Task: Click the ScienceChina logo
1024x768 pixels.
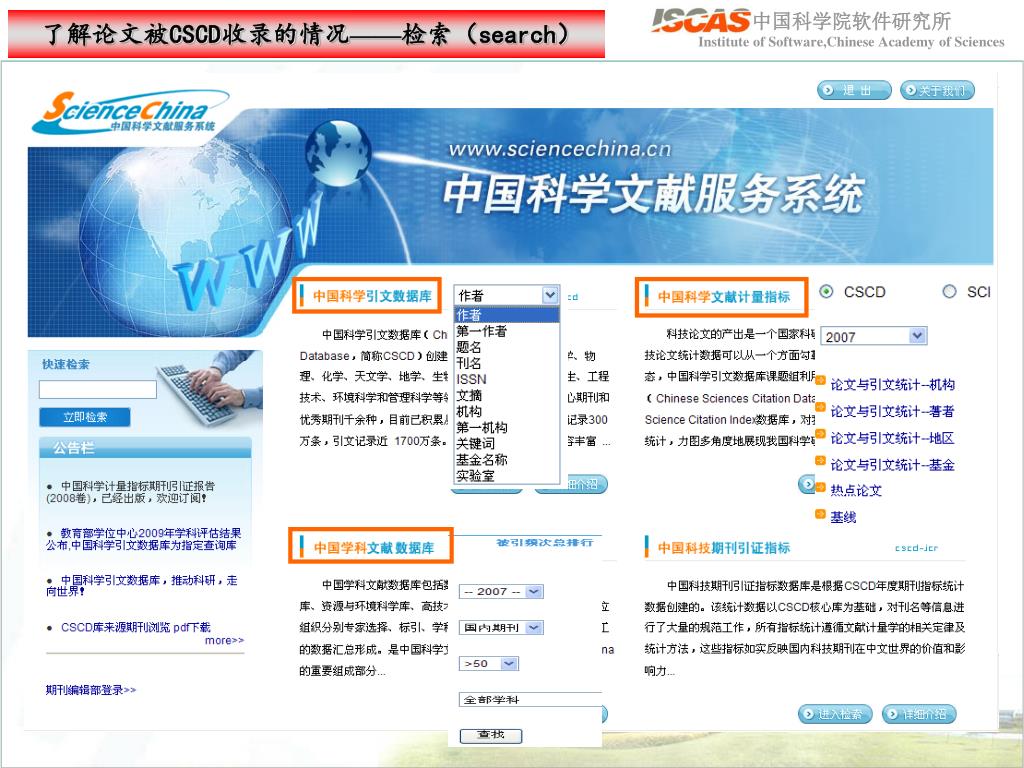Action: [129, 112]
